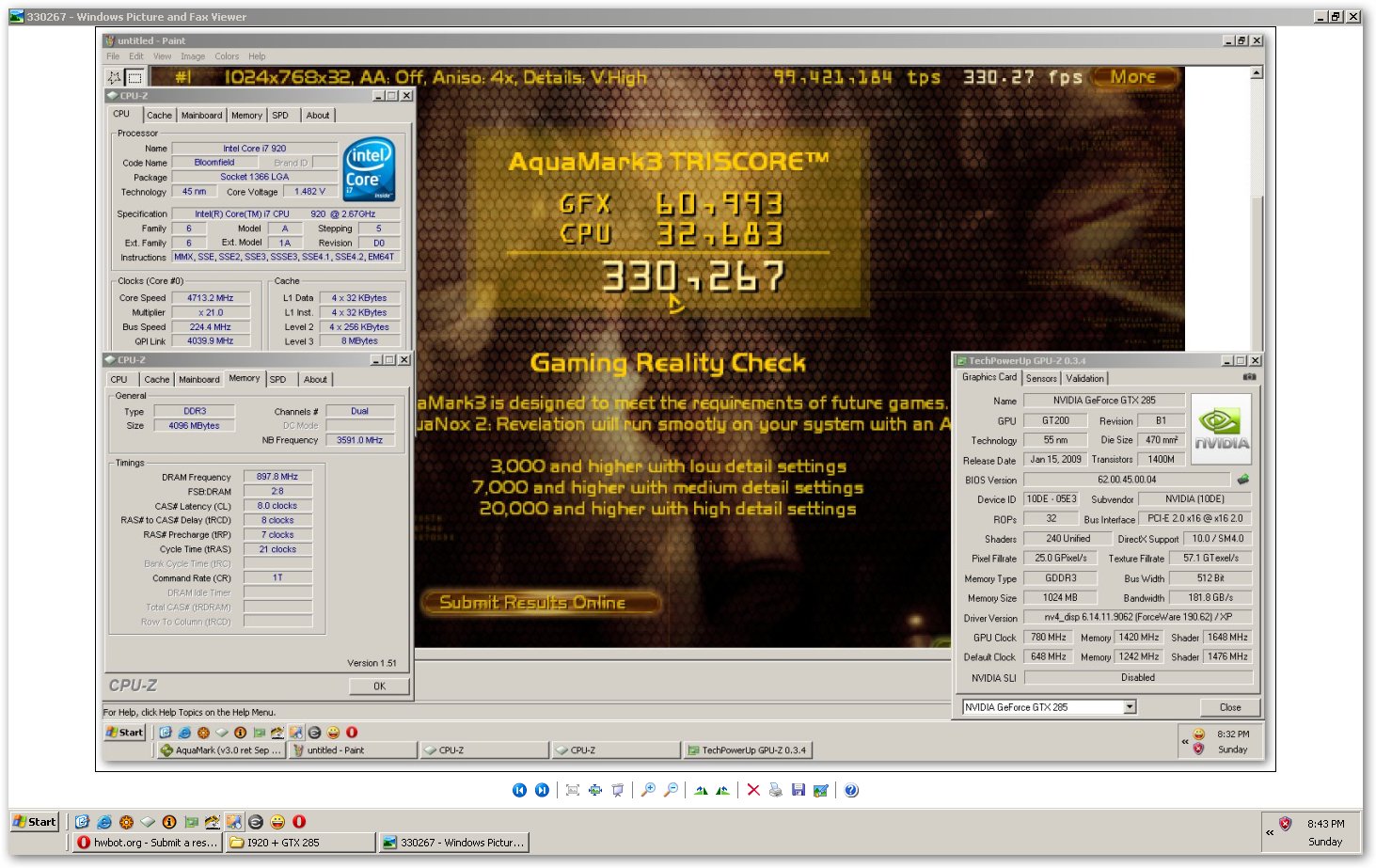
Task: Click the AquaMark button on the pictured taskbar
Action: click(219, 750)
